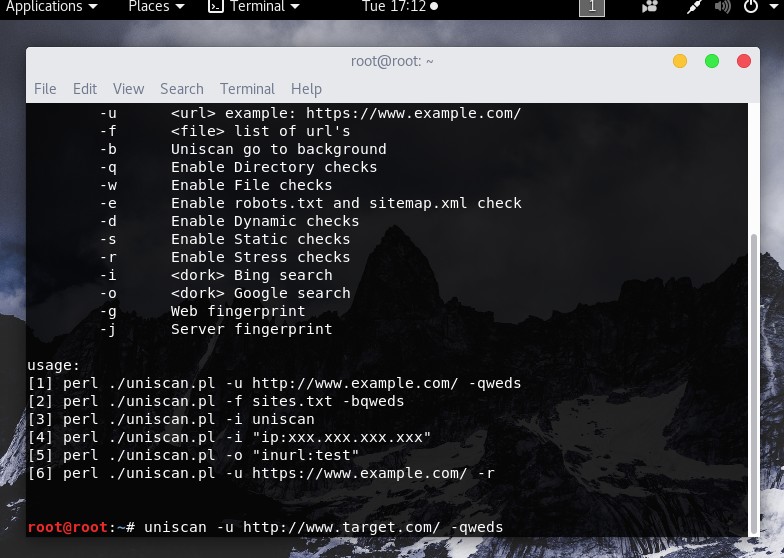Click the video camera recorder icon

click(649, 6)
